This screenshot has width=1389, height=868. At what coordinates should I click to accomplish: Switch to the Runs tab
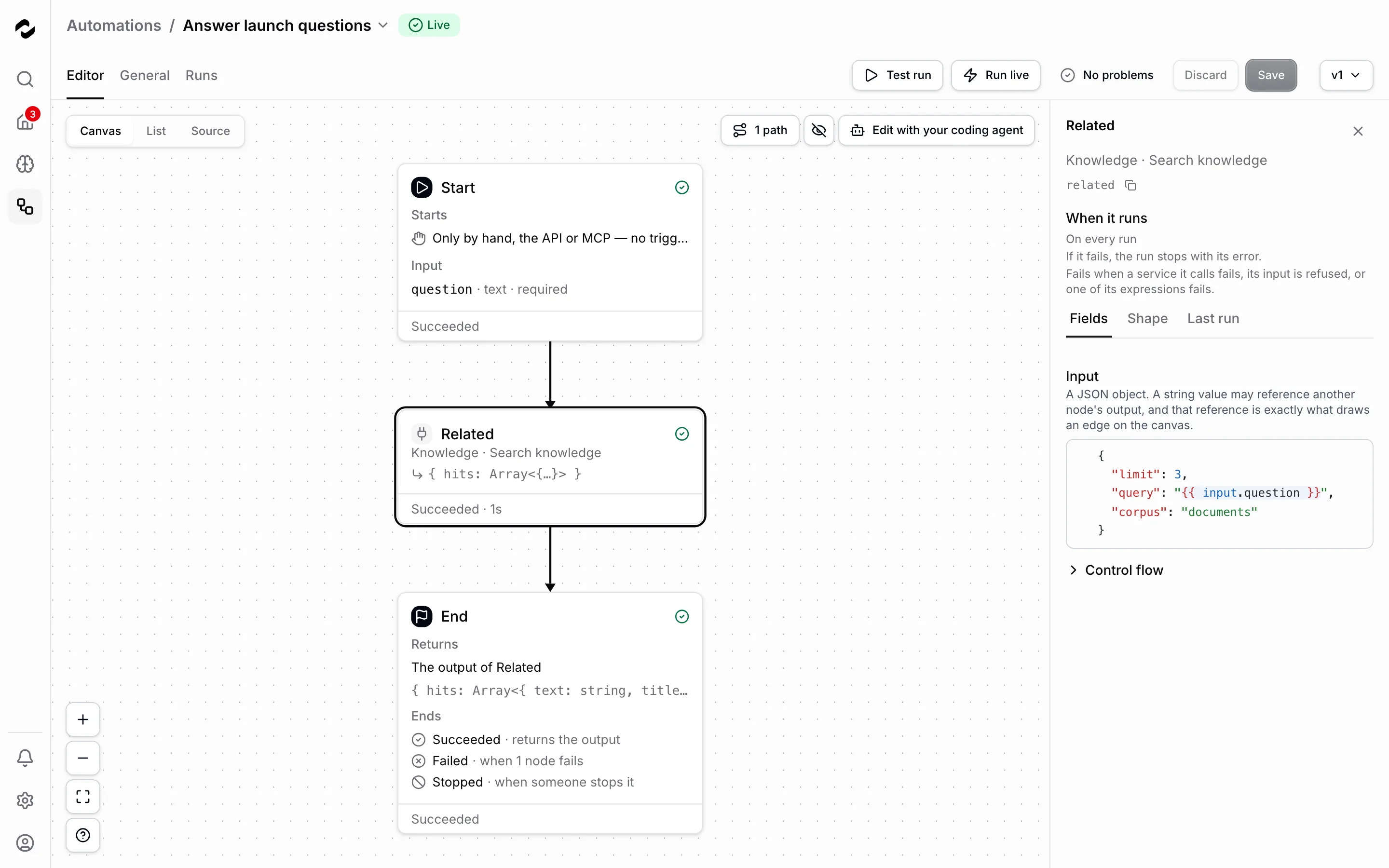[202, 75]
